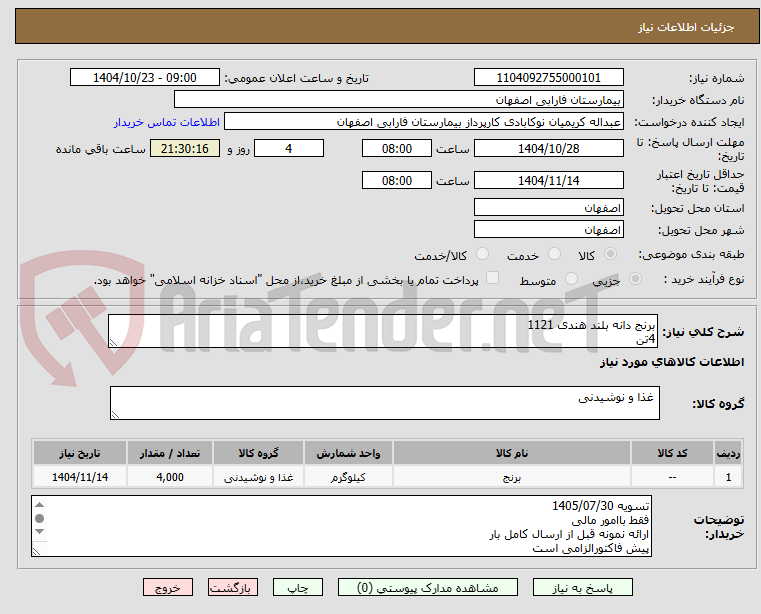This screenshot has width=761, height=614.
Task: Select the متوسط purchase type radio
Action: [571, 279]
